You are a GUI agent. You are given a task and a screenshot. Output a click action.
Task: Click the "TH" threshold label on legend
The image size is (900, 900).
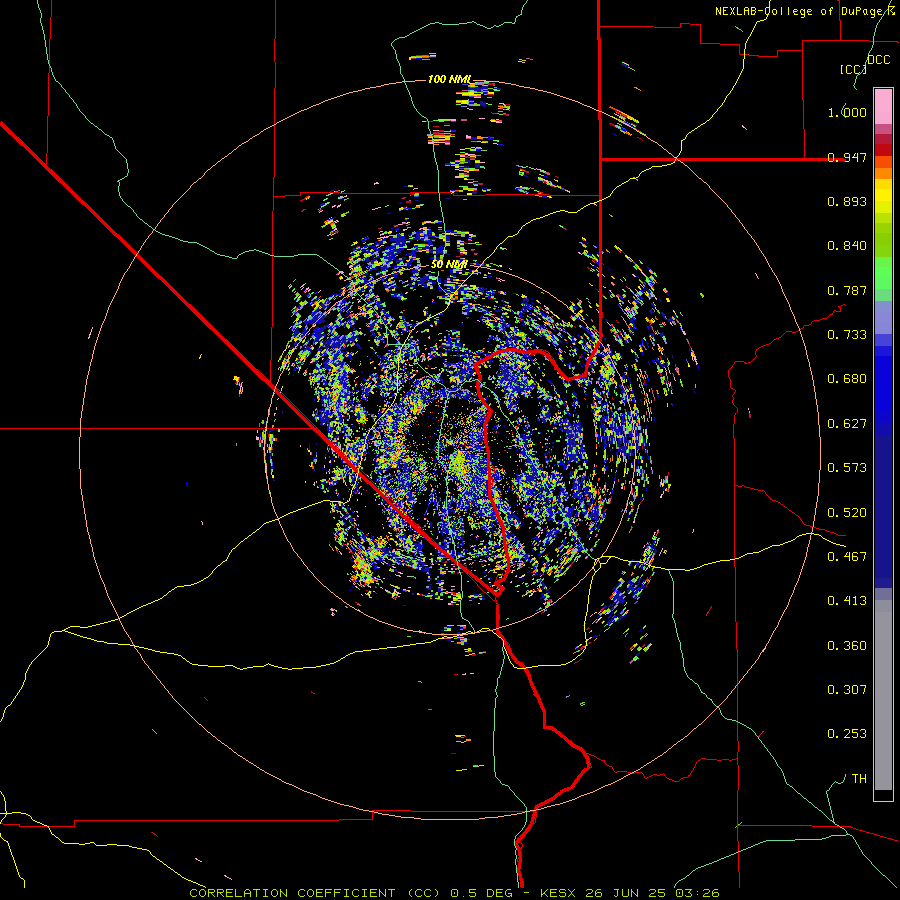pos(859,779)
